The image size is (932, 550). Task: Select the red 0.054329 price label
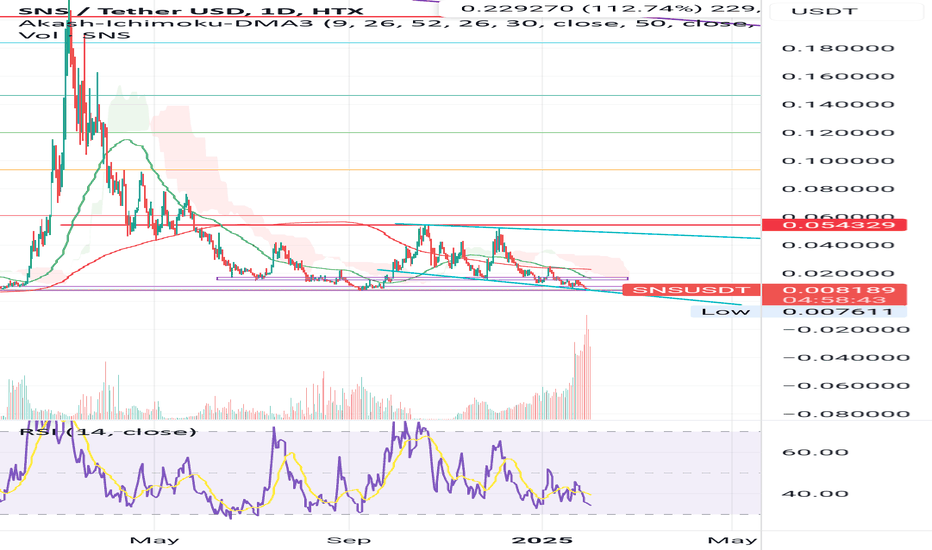(x=834, y=225)
